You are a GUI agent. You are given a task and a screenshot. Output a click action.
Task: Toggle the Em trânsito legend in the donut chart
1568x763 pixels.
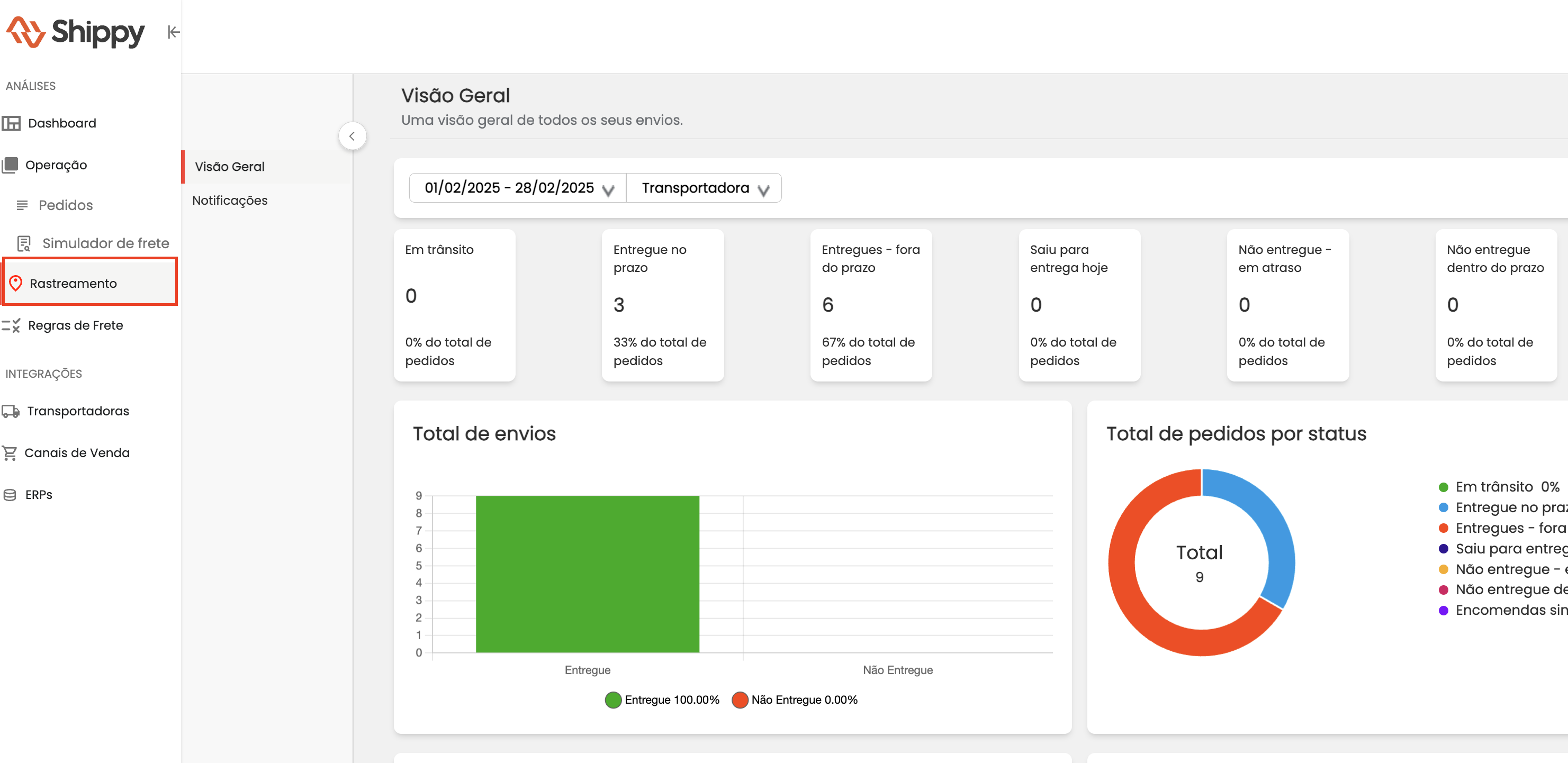[1497, 487]
